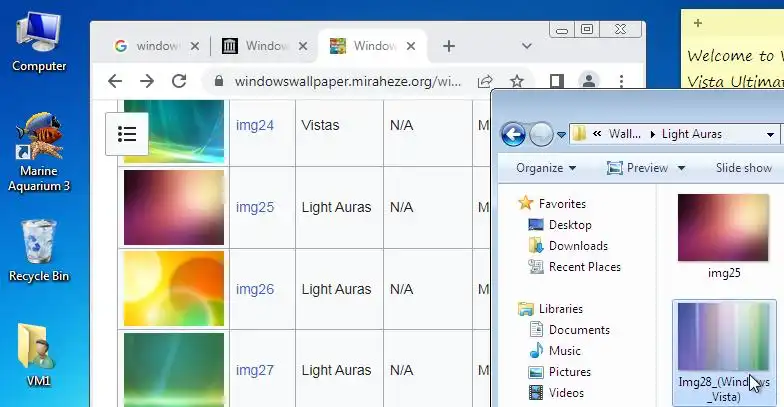
Task: Click img24 wallpaper thumbnail in wiki
Action: [x=174, y=131]
